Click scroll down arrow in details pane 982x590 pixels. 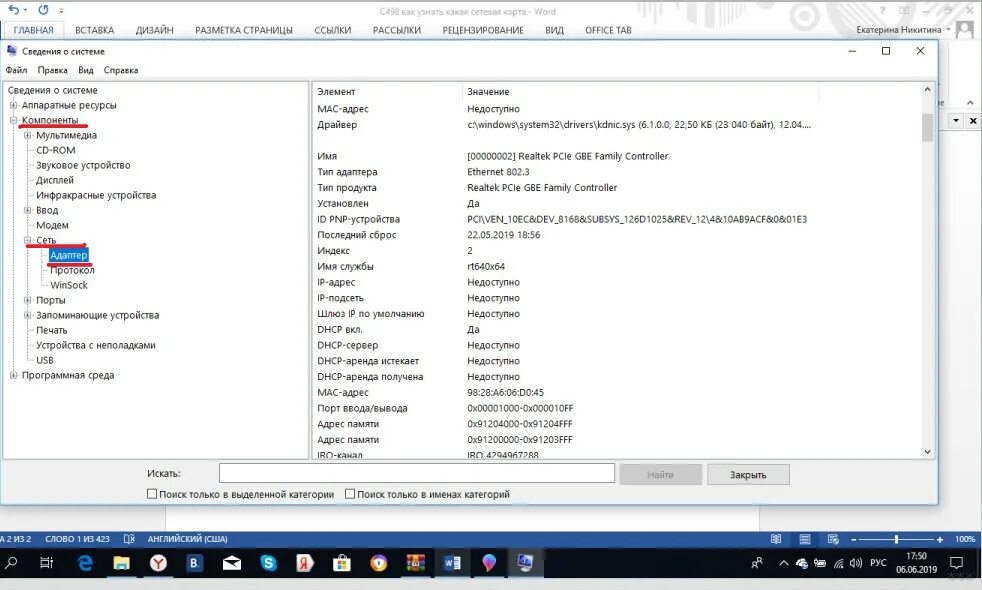point(928,452)
